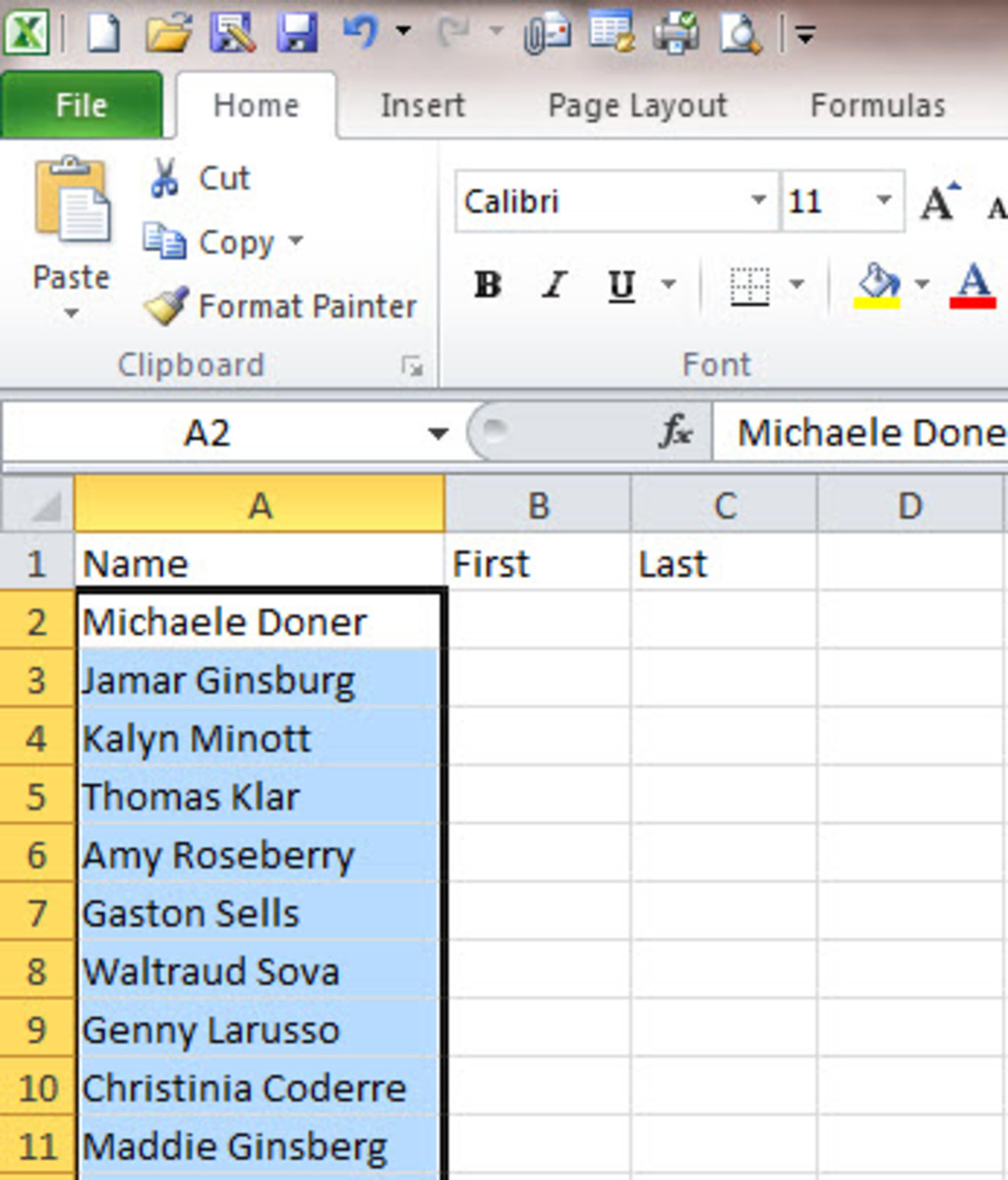Apply the yellow Fill Color bucket

click(878, 285)
